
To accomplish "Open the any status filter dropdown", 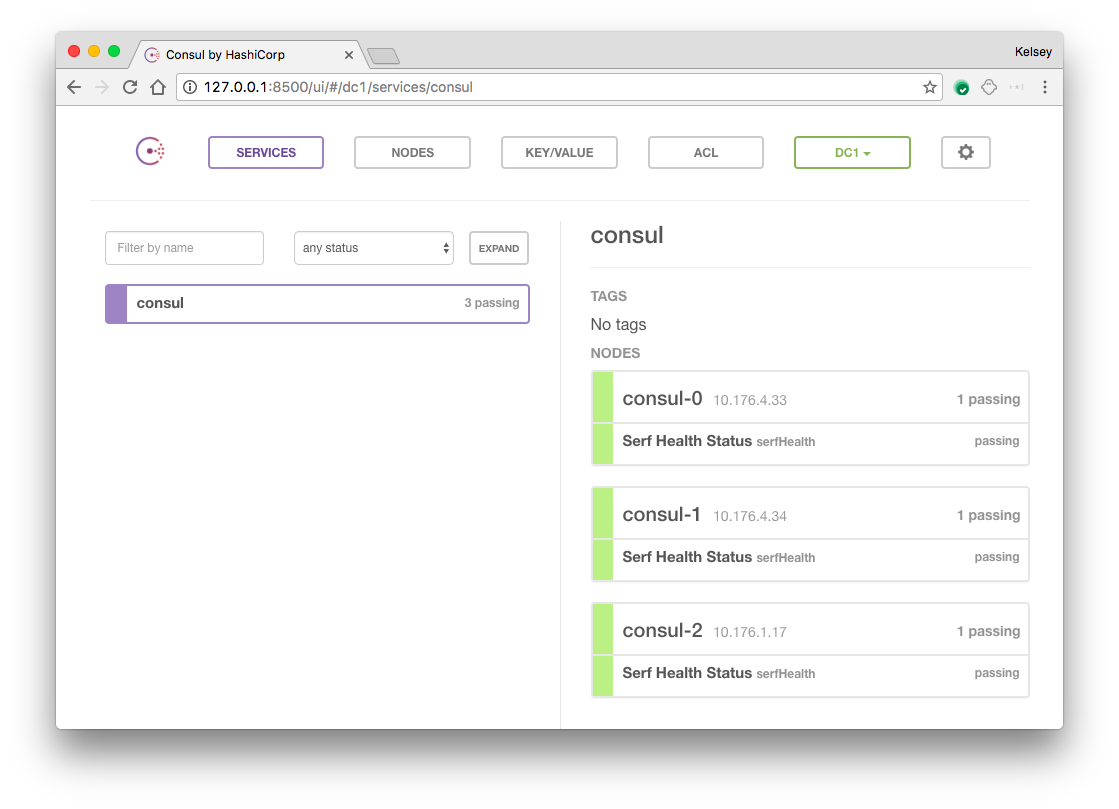I will (x=374, y=248).
